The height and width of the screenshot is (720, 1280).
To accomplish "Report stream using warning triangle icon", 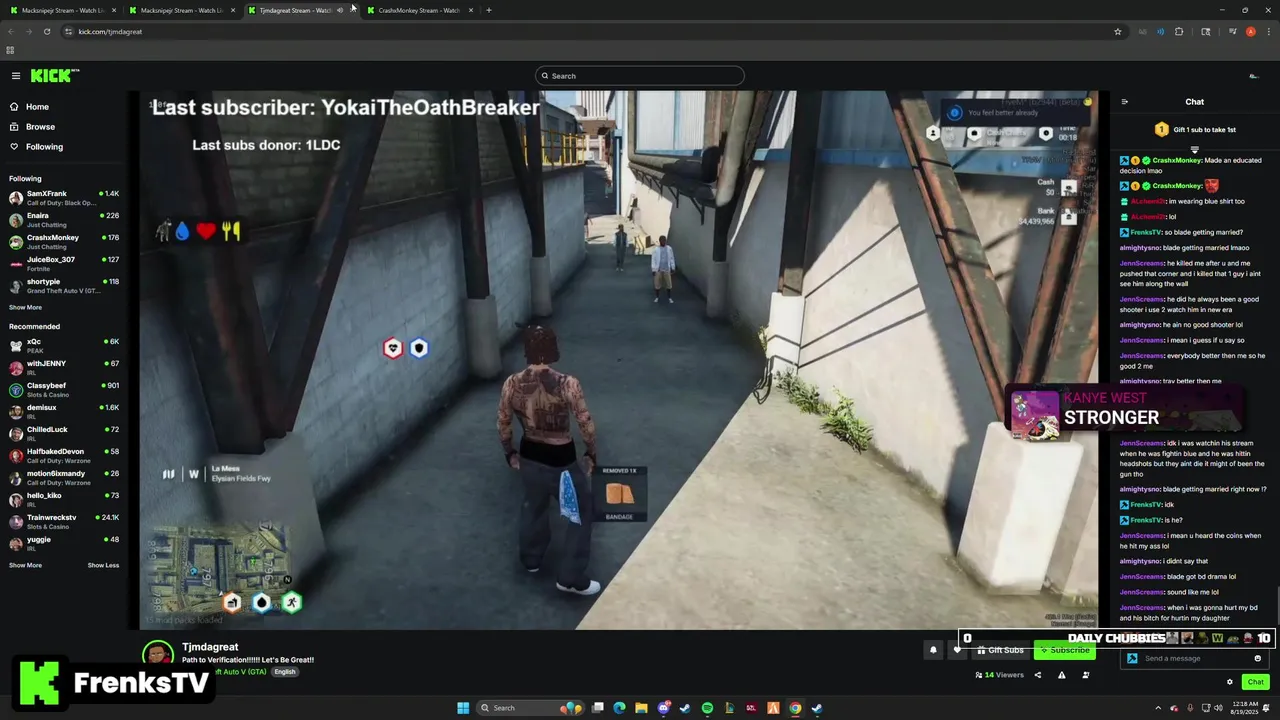I will pyautogui.click(x=1061, y=675).
